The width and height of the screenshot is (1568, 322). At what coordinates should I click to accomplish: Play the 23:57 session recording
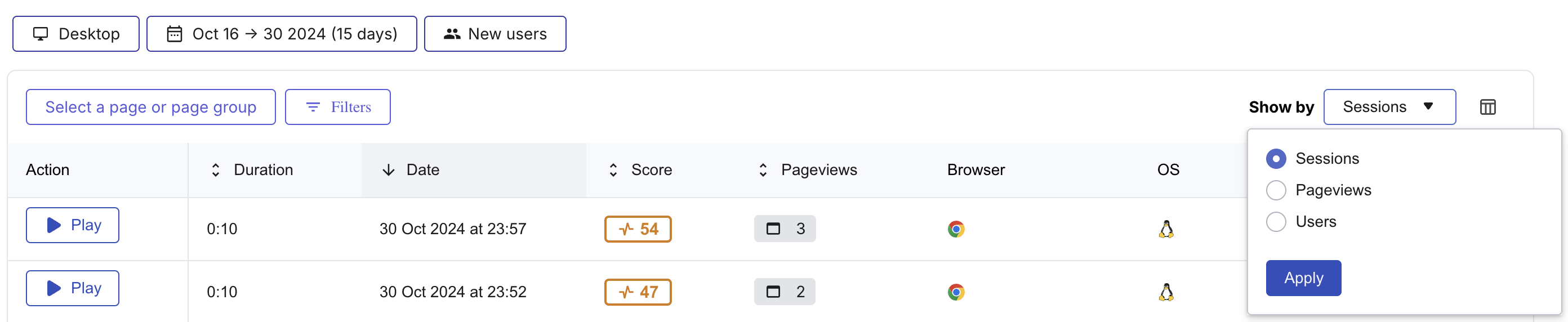click(x=73, y=225)
